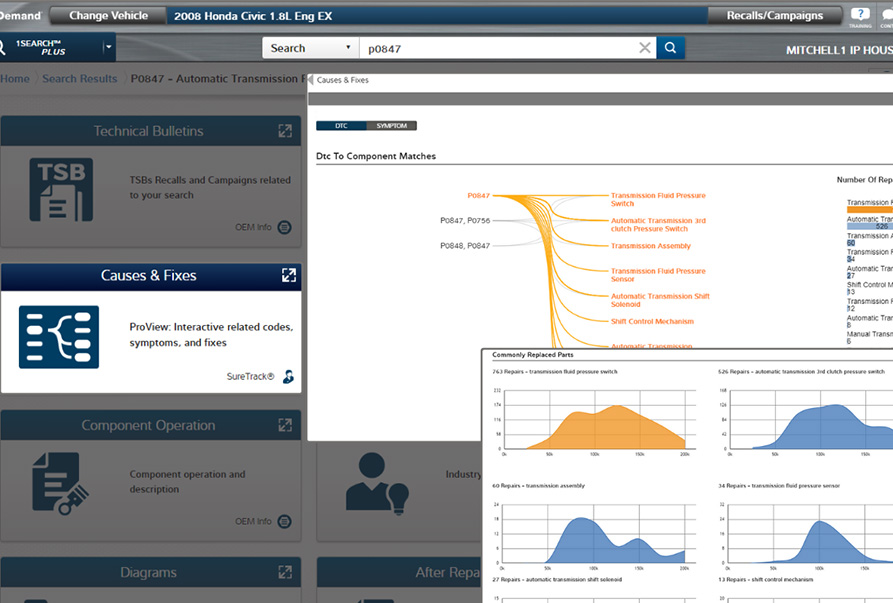The image size is (893, 603).
Task: Click the Change Vehicle button
Action: click(108, 15)
